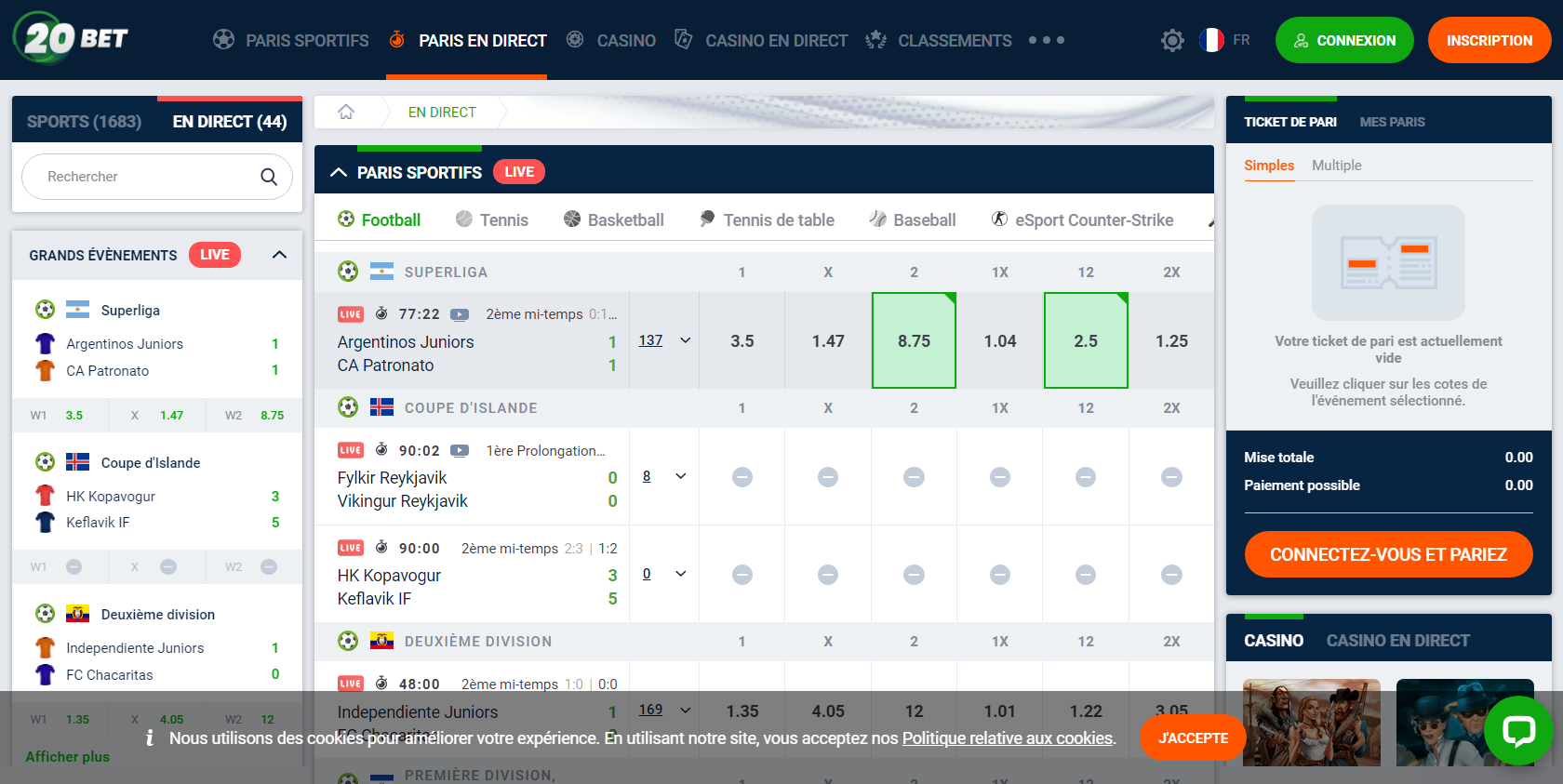The height and width of the screenshot is (784, 1563).
Task: Toggle selected odd 2.5 for Argentinos match
Action: (1086, 340)
